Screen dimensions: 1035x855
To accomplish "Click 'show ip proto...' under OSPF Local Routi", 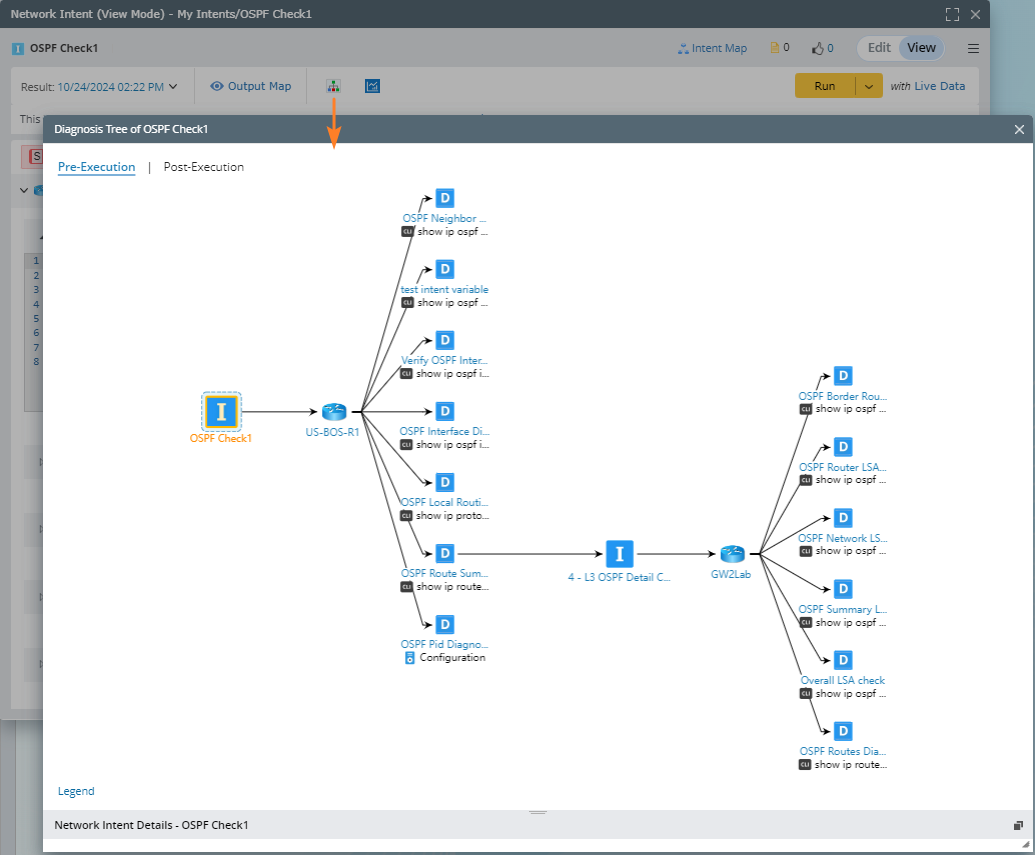I will [452, 516].
